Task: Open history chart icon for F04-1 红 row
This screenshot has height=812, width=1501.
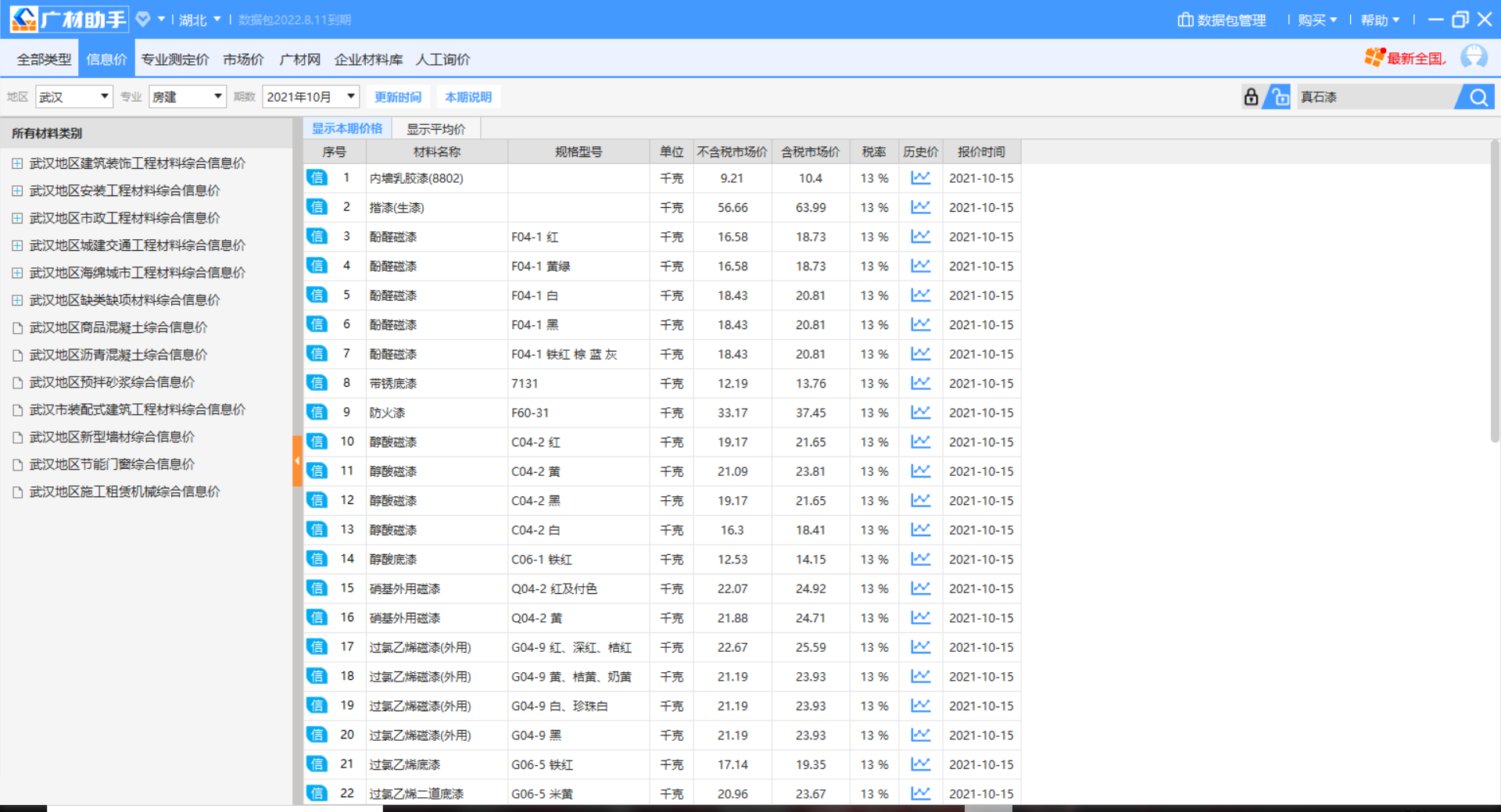Action: click(x=921, y=237)
